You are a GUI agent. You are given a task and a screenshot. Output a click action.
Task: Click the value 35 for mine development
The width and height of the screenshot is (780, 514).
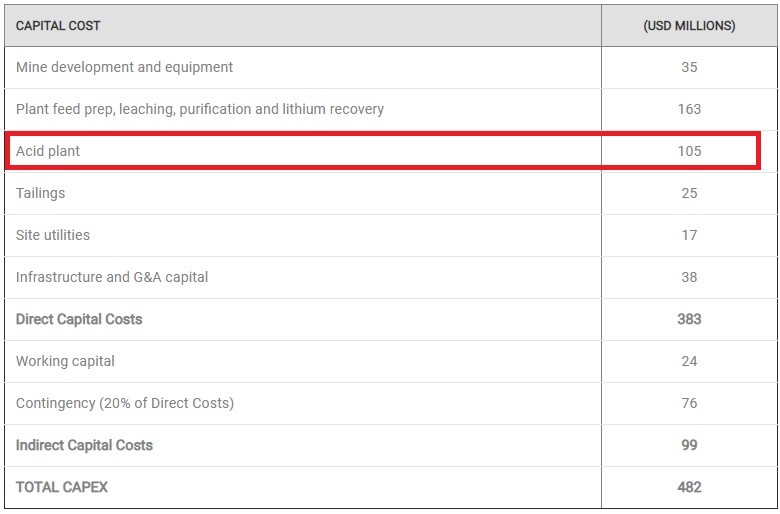[689, 67]
